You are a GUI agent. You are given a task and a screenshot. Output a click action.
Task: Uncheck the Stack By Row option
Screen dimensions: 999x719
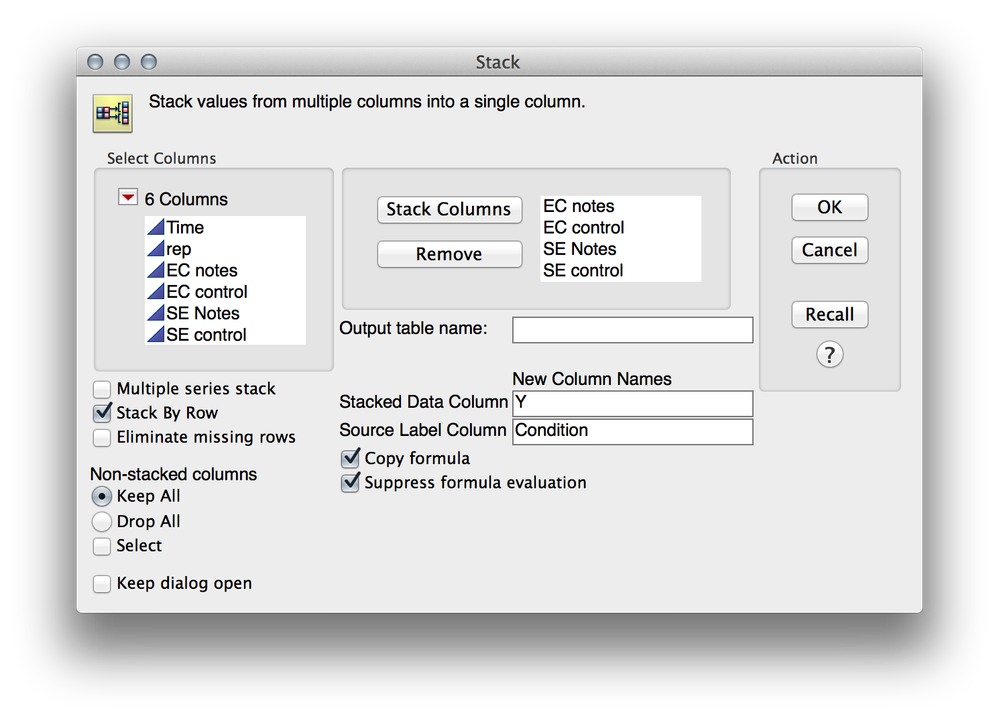[x=102, y=413]
